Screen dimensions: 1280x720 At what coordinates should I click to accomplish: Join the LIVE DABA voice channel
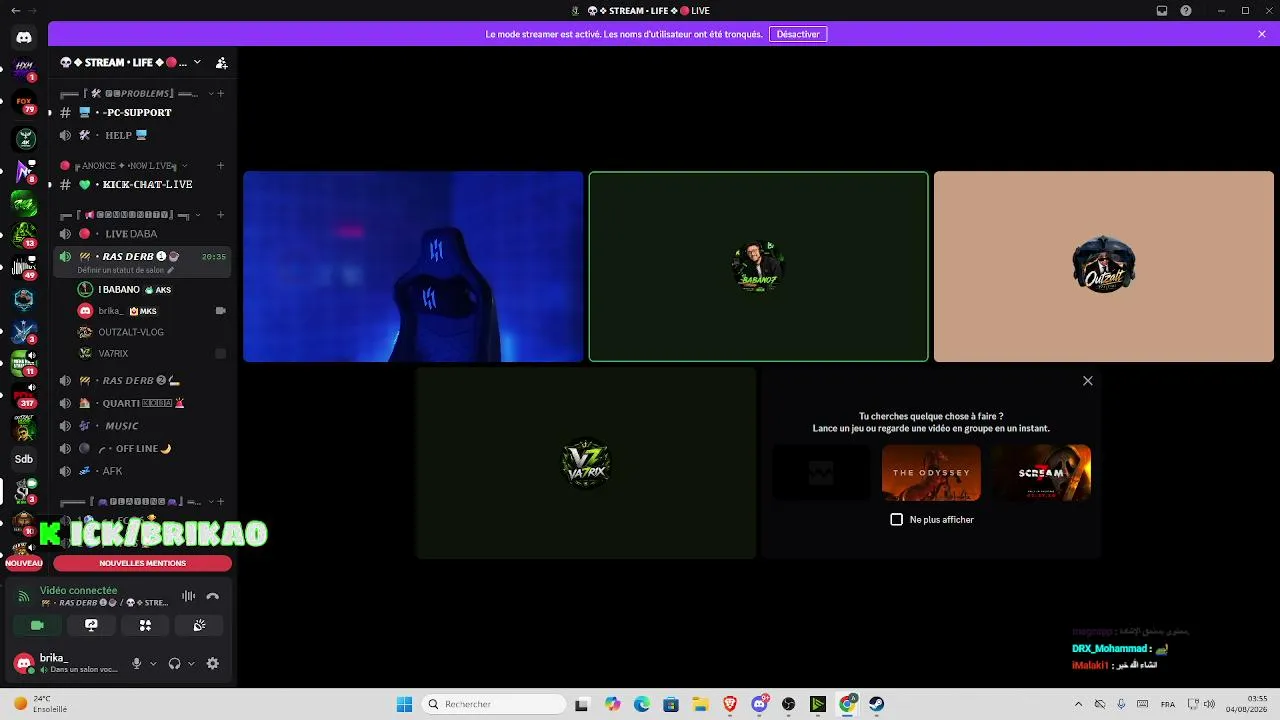point(142,233)
